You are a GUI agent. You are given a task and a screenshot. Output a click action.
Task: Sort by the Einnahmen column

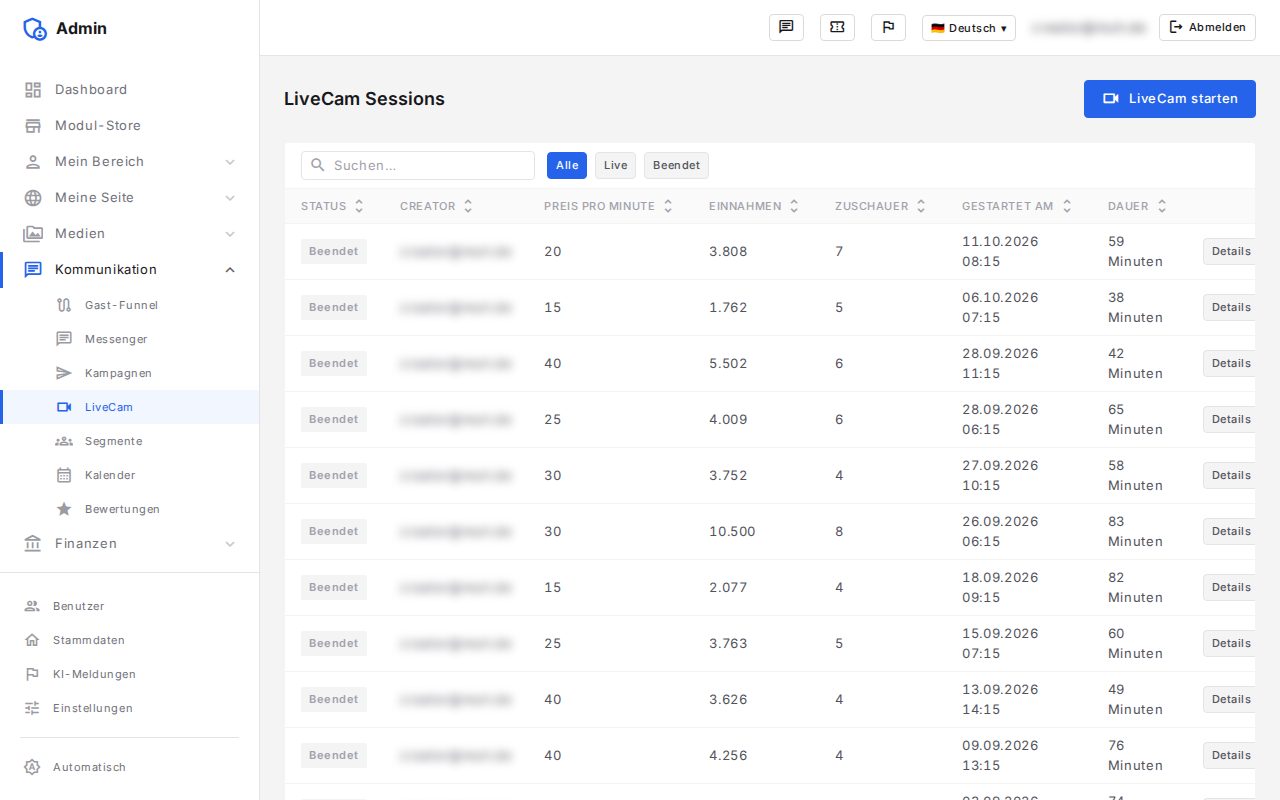coord(754,206)
